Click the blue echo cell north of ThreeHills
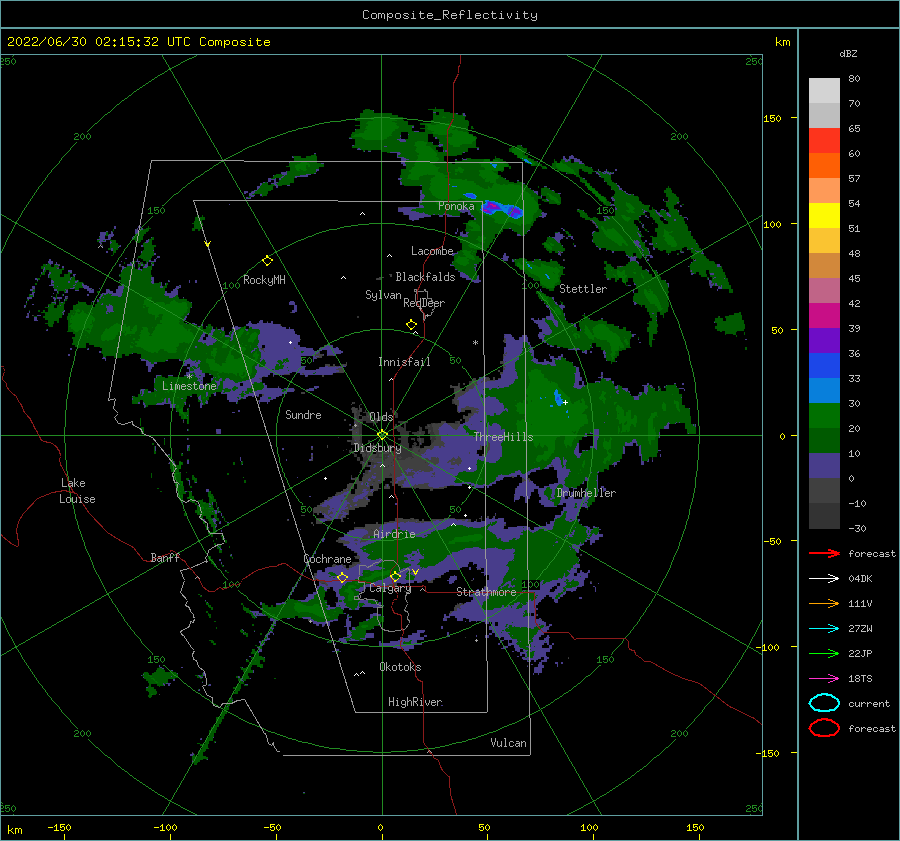900x841 pixels. (x=558, y=397)
